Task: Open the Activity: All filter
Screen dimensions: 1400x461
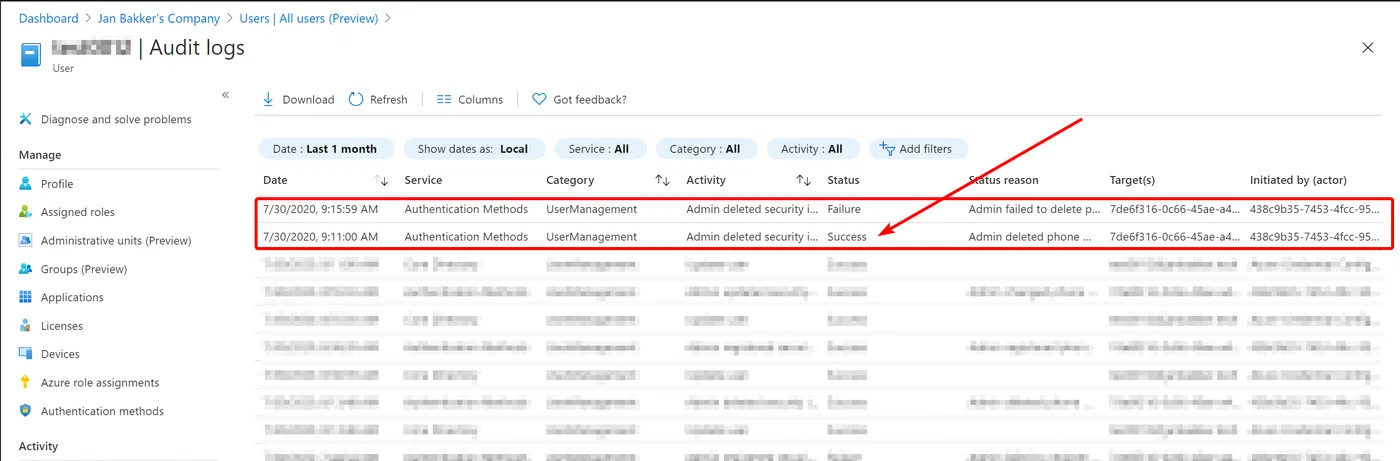Action: 813,149
